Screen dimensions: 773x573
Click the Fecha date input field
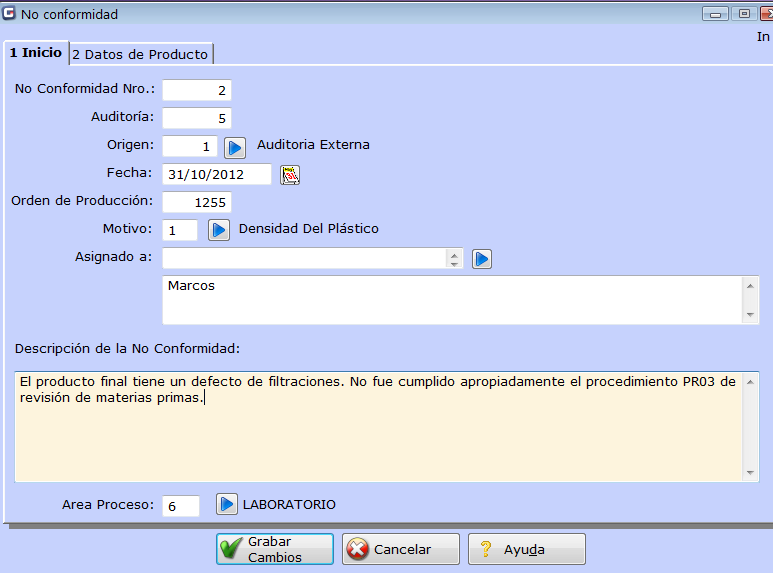[x=217, y=175]
